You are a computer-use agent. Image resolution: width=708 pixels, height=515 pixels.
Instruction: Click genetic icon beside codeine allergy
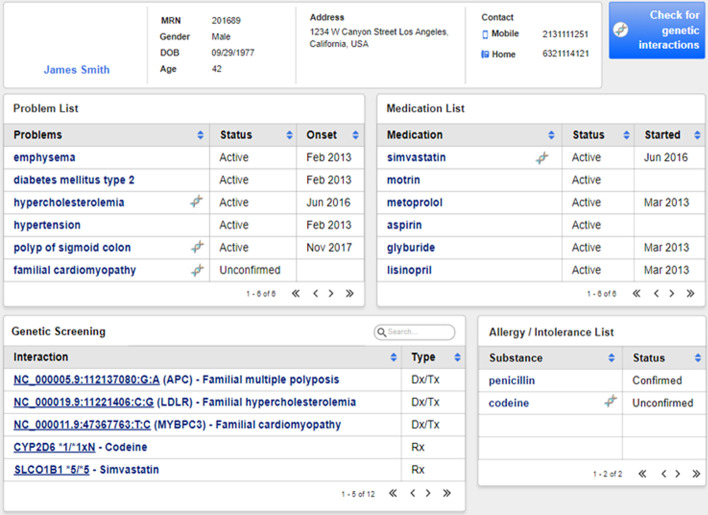pos(610,403)
